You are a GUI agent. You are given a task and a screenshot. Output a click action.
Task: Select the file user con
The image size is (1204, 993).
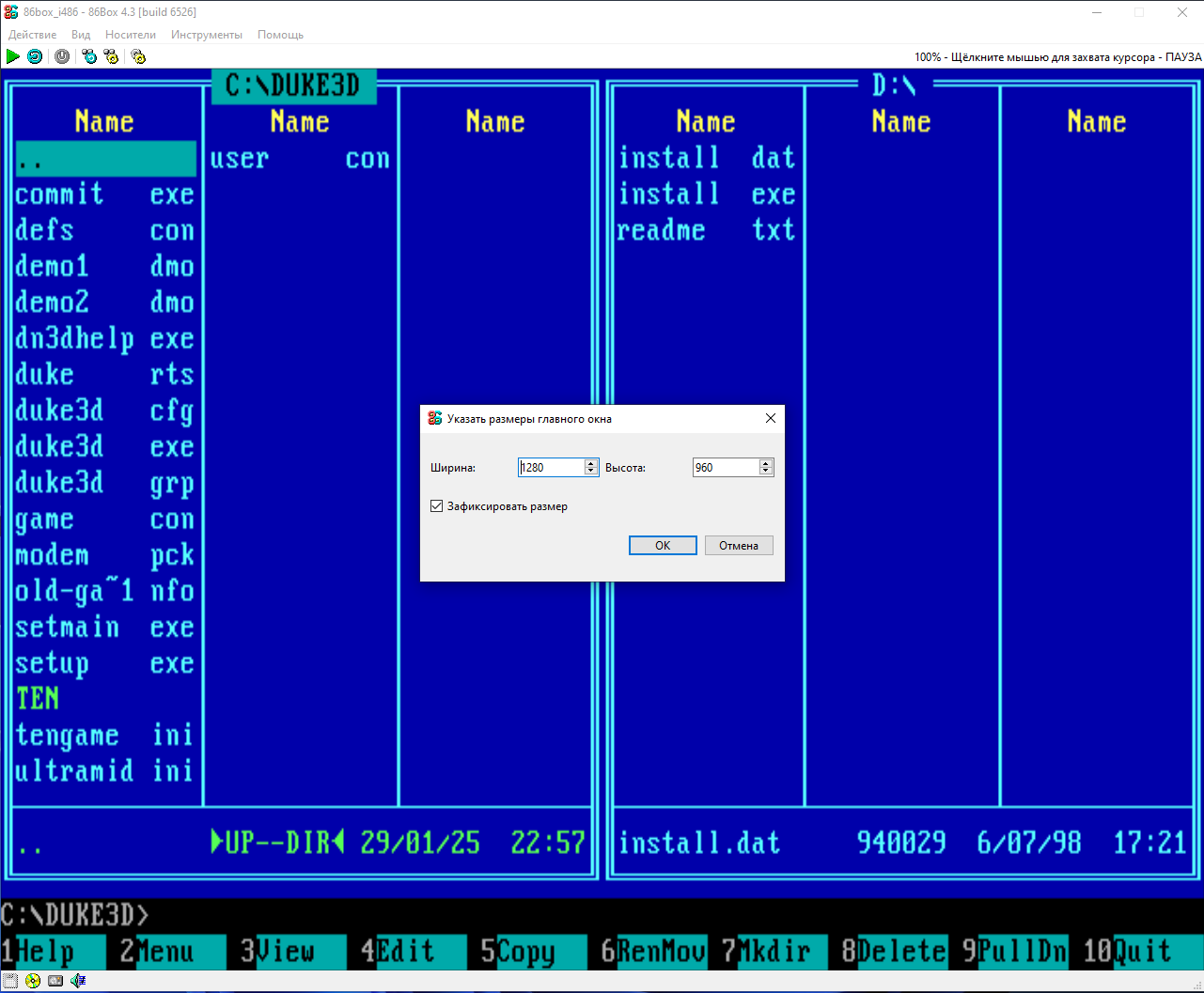point(301,158)
